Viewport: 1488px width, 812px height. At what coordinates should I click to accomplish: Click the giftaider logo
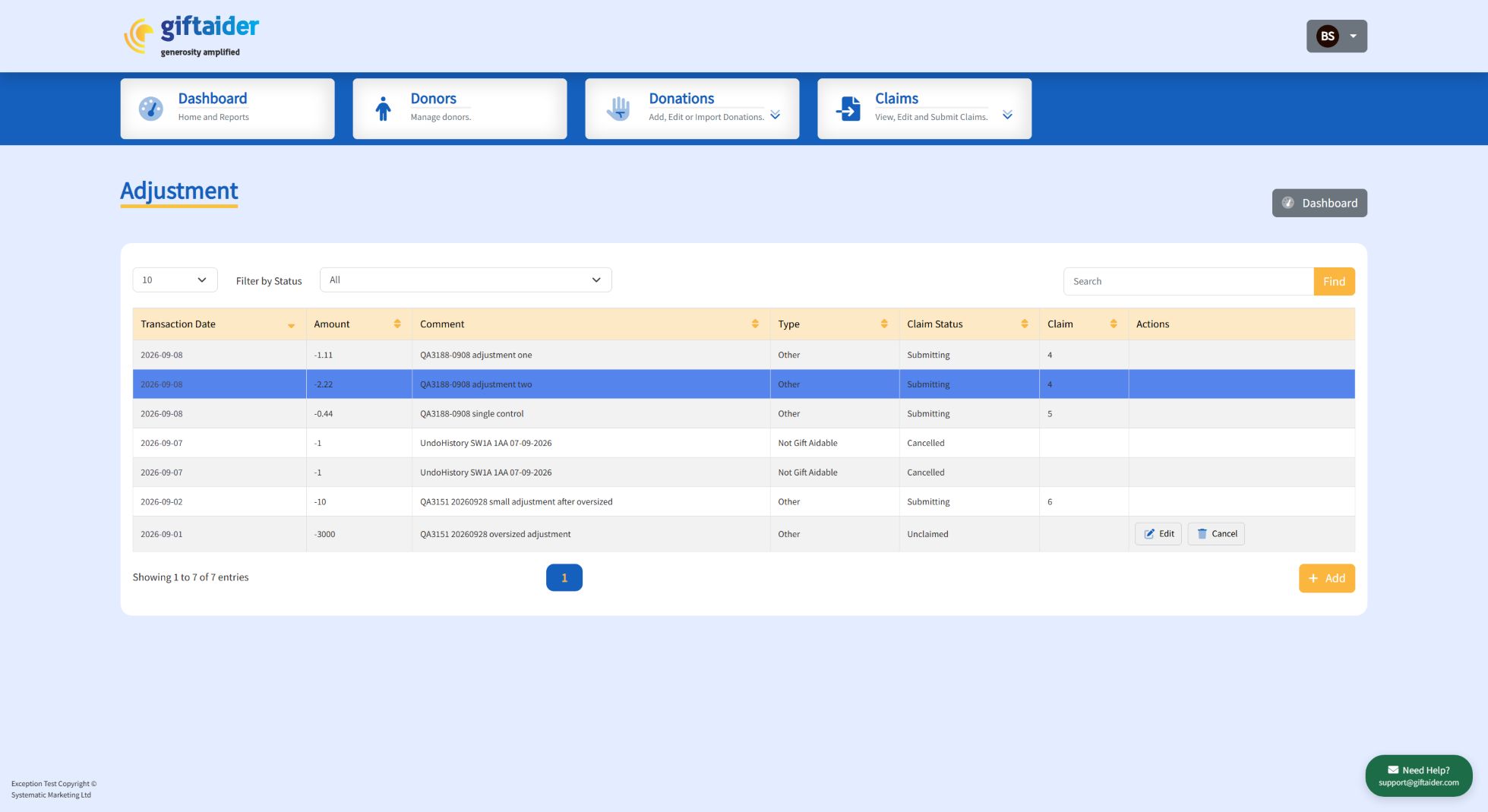coord(191,36)
